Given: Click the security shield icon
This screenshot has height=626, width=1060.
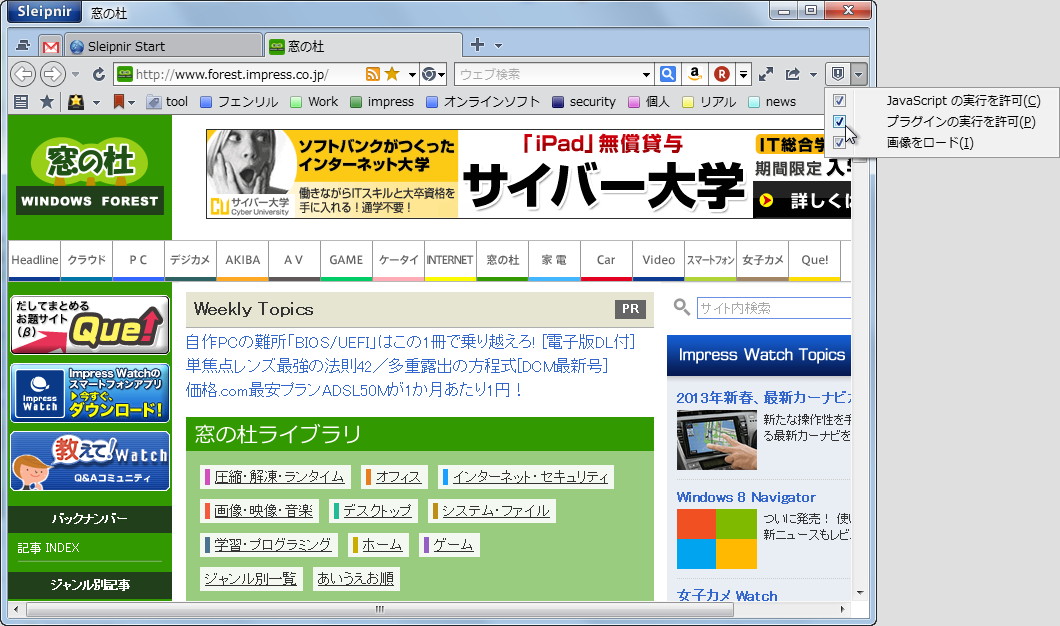Looking at the screenshot, I should tap(838, 74).
